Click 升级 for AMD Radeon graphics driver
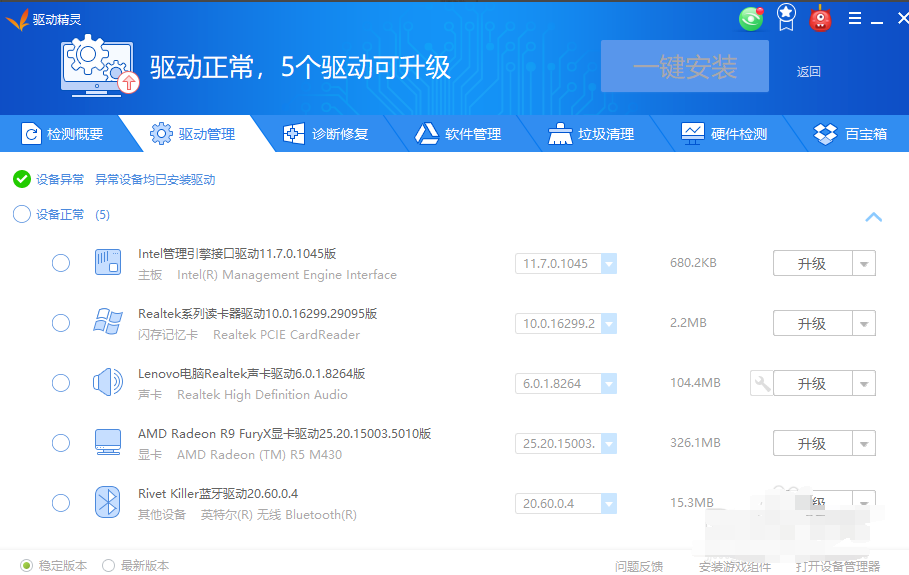 coord(811,443)
